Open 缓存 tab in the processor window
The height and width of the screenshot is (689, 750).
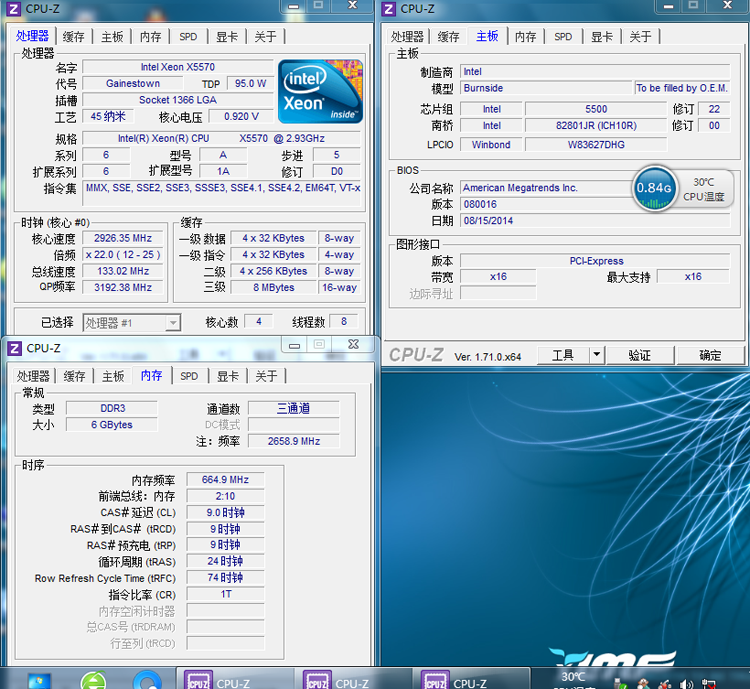(x=74, y=37)
